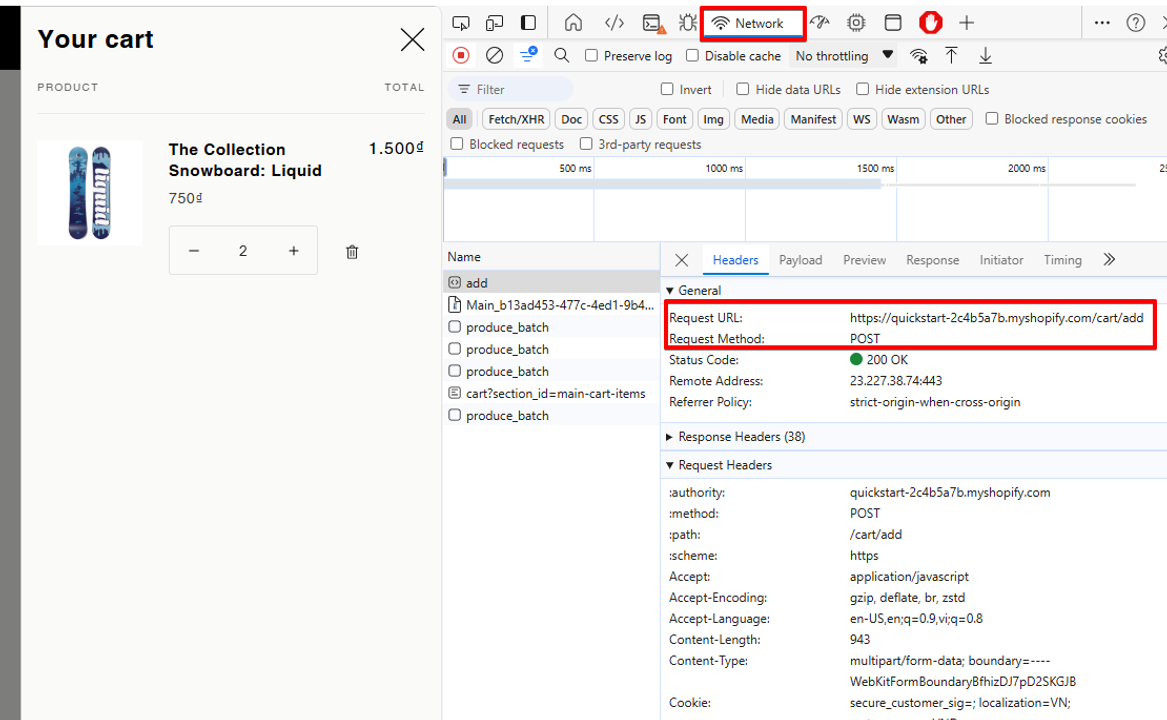Collapse the General section
The width and height of the screenshot is (1167, 720).
pos(670,290)
